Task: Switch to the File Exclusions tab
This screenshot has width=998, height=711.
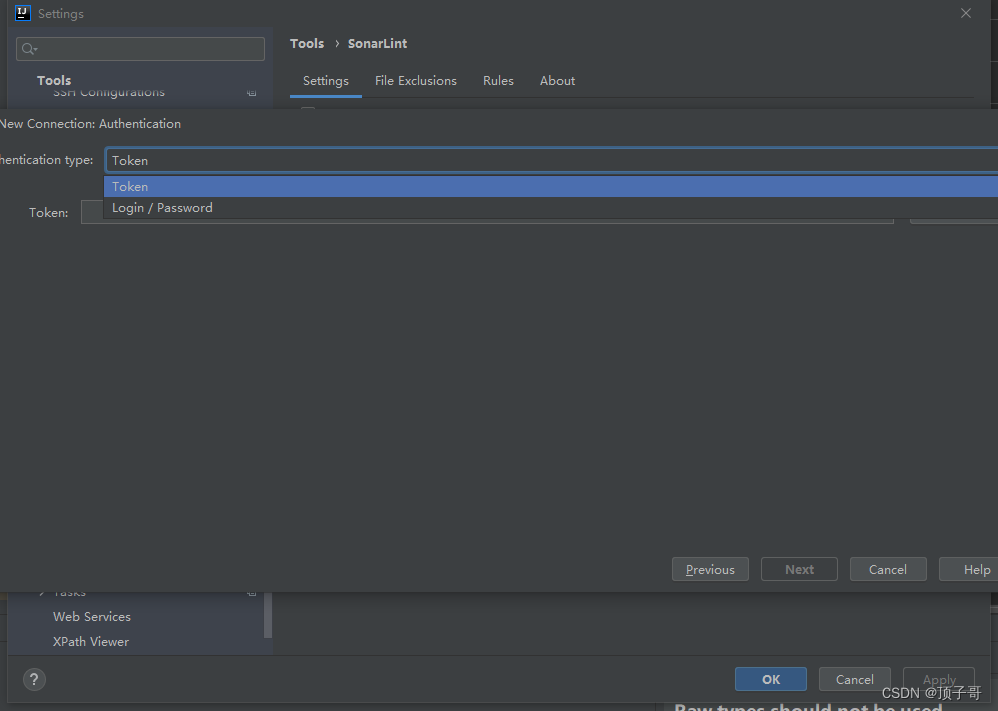Action: coord(416,80)
